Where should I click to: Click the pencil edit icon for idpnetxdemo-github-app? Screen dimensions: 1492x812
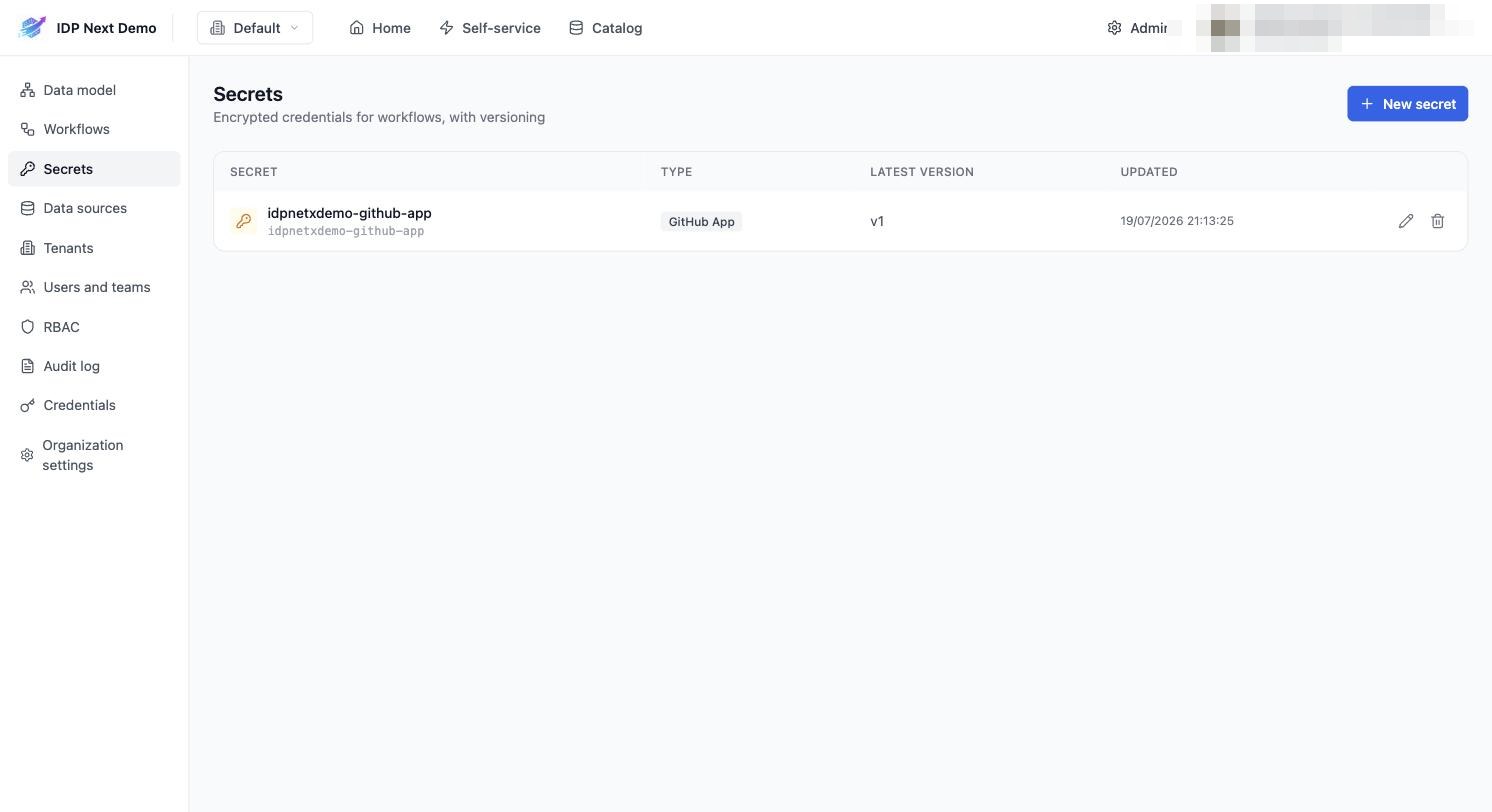pos(1406,221)
